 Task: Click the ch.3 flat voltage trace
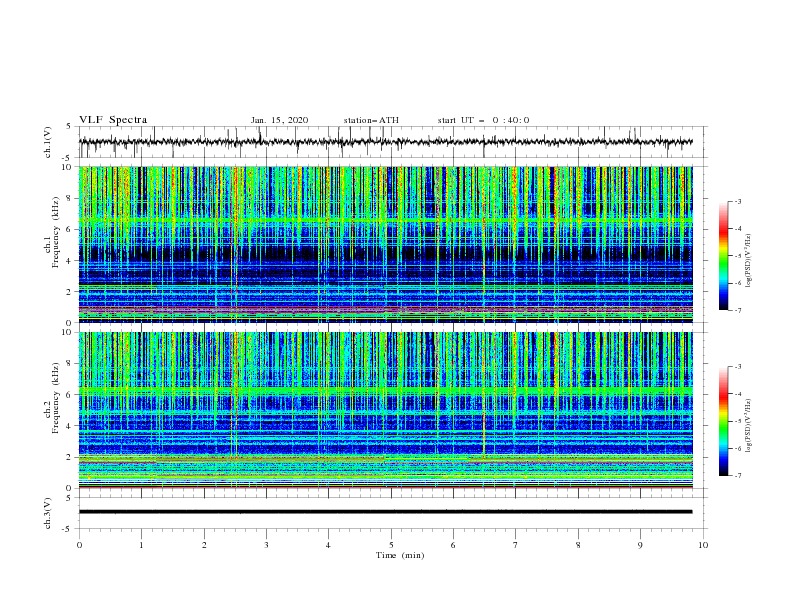[385, 512]
